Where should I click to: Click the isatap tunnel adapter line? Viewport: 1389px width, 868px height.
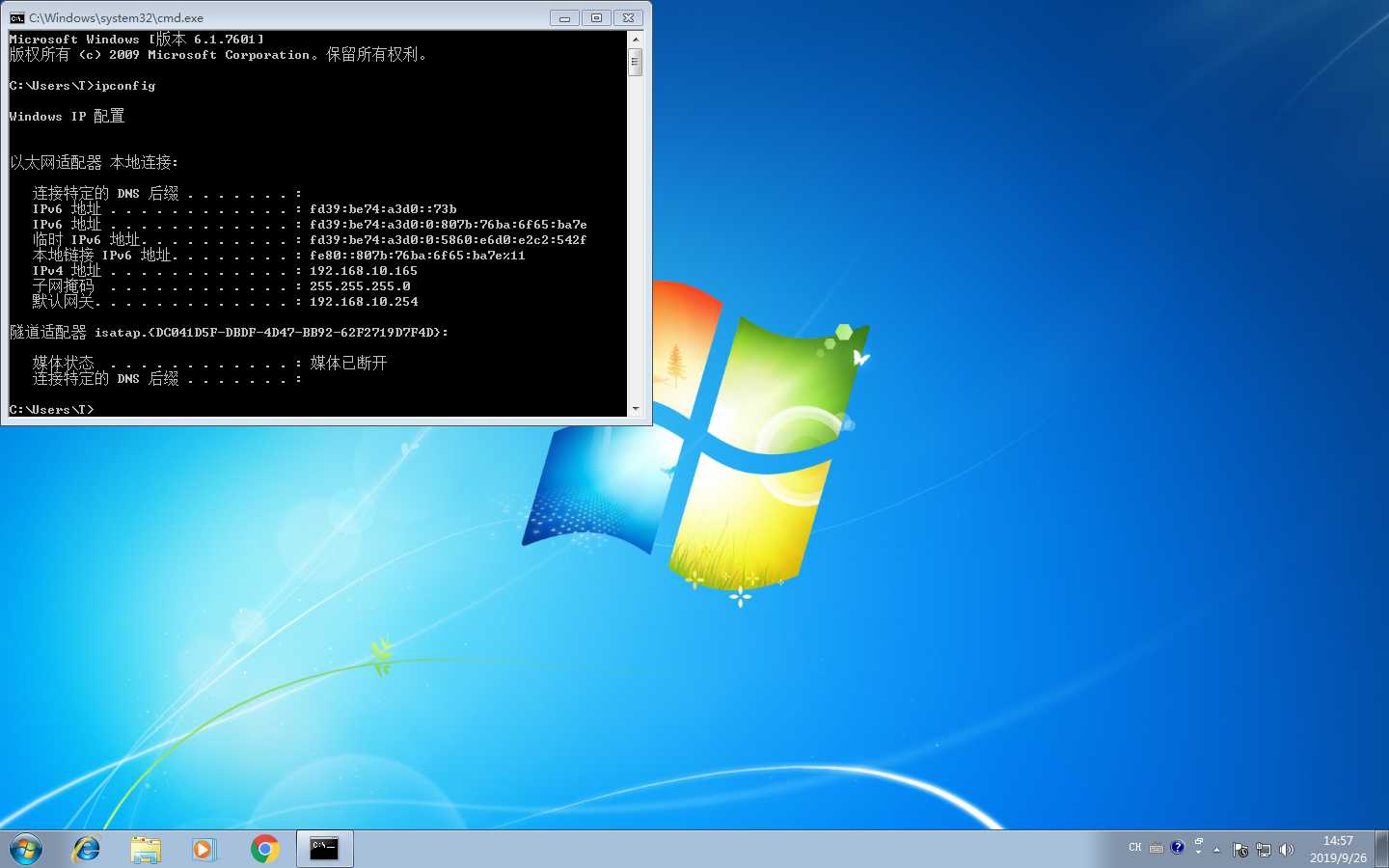229,333
